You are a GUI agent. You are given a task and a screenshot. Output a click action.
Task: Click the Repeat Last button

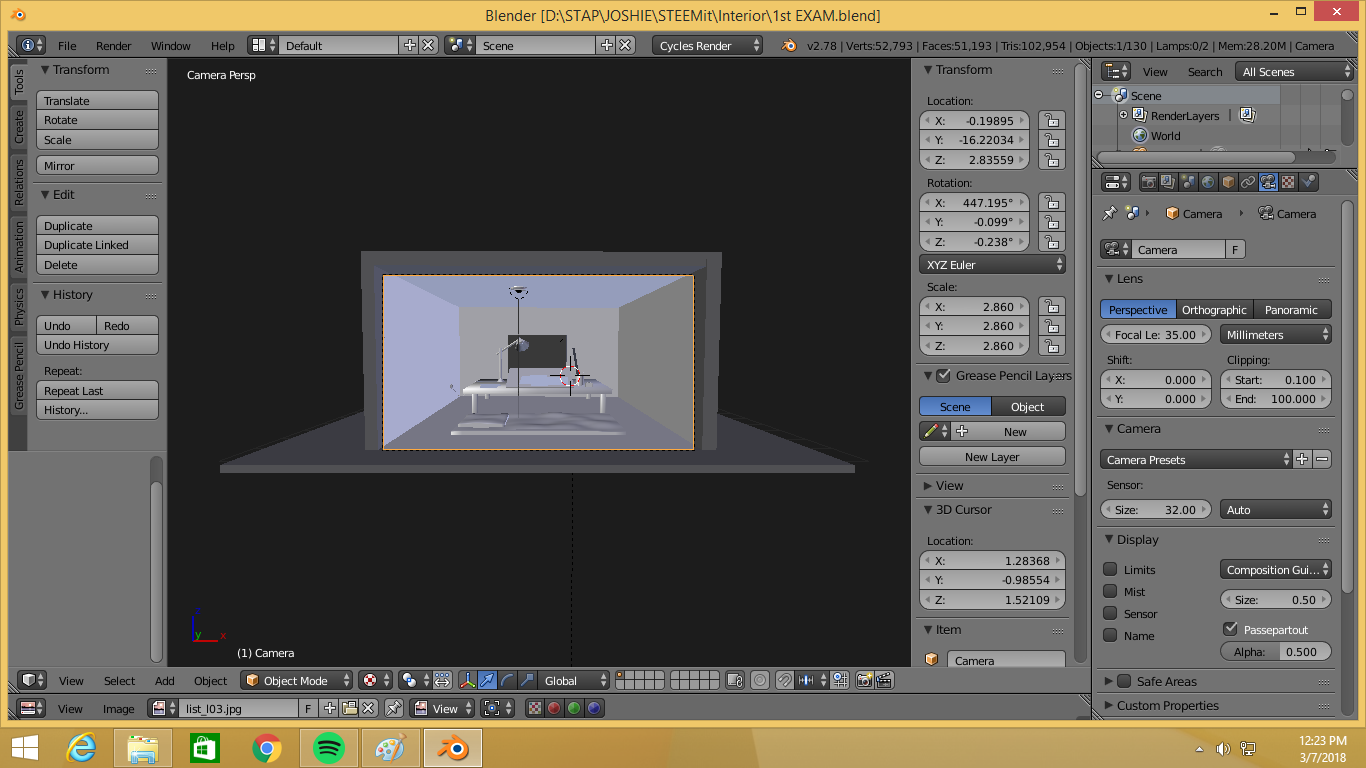(98, 390)
